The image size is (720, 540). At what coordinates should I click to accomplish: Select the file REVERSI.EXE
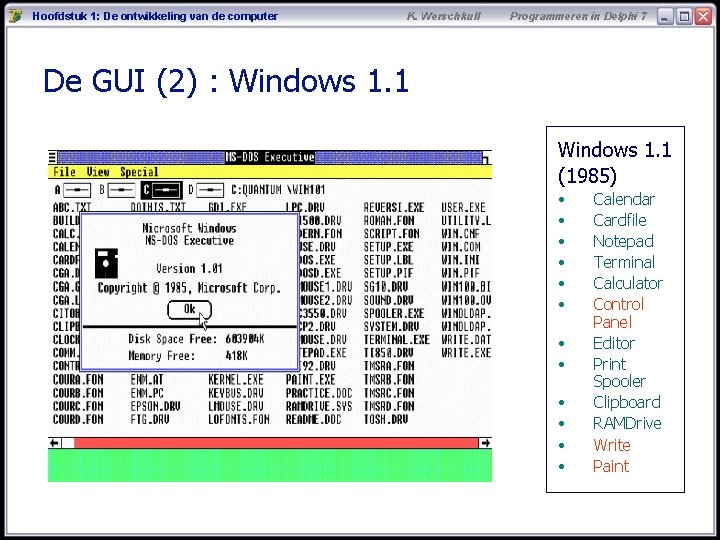click(x=394, y=208)
